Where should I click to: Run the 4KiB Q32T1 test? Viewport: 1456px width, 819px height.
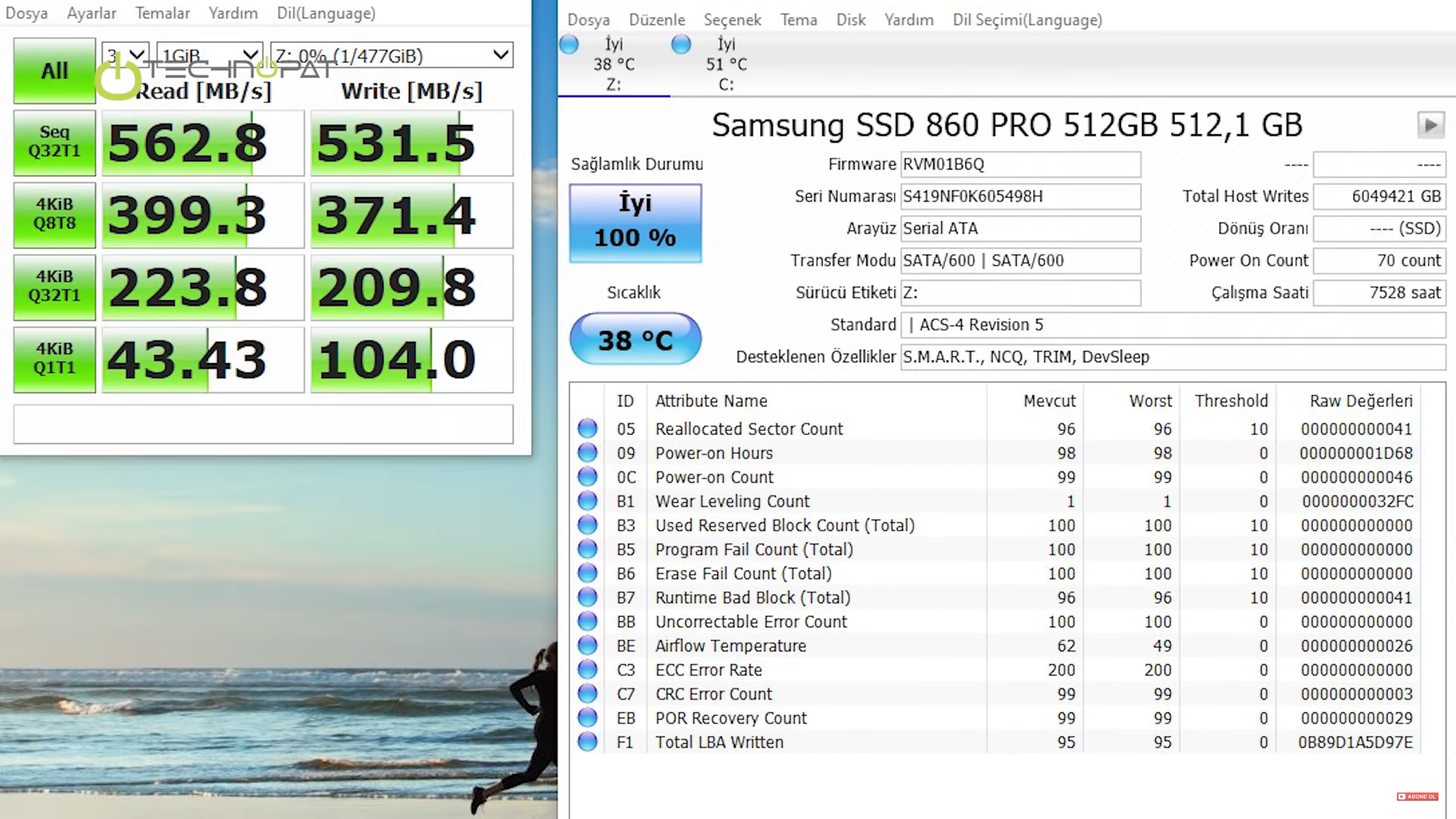pyautogui.click(x=55, y=287)
